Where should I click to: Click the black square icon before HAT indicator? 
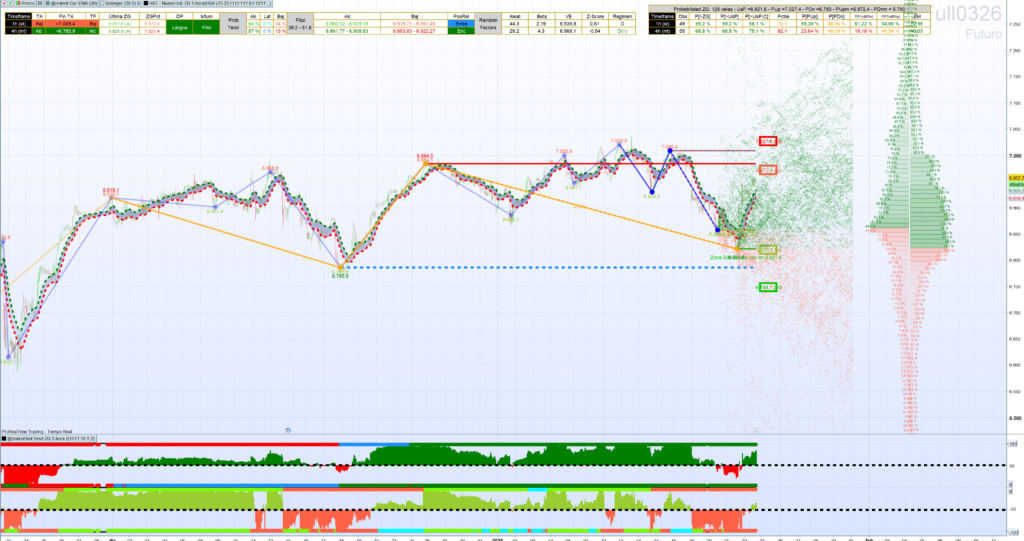pyautogui.click(x=146, y=3)
